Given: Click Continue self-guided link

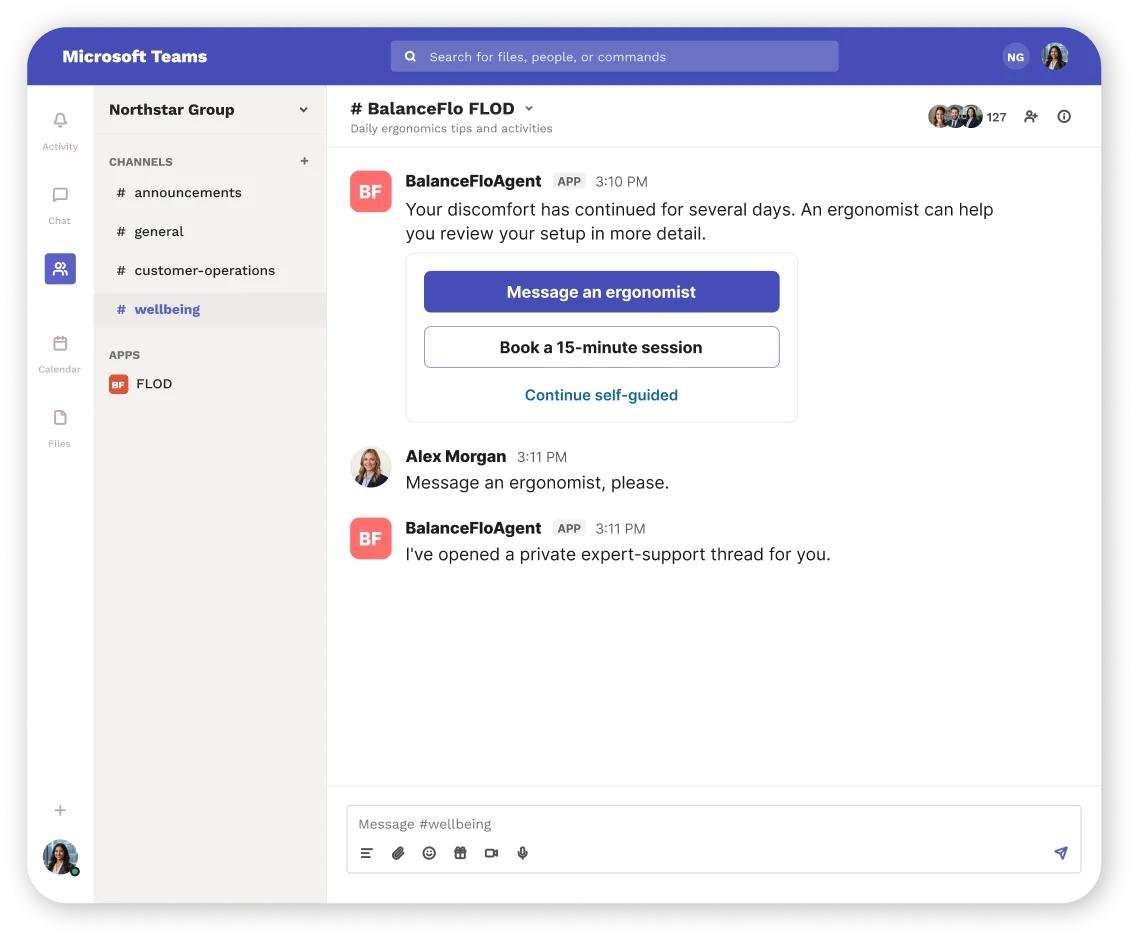Looking at the screenshot, I should [x=601, y=395].
